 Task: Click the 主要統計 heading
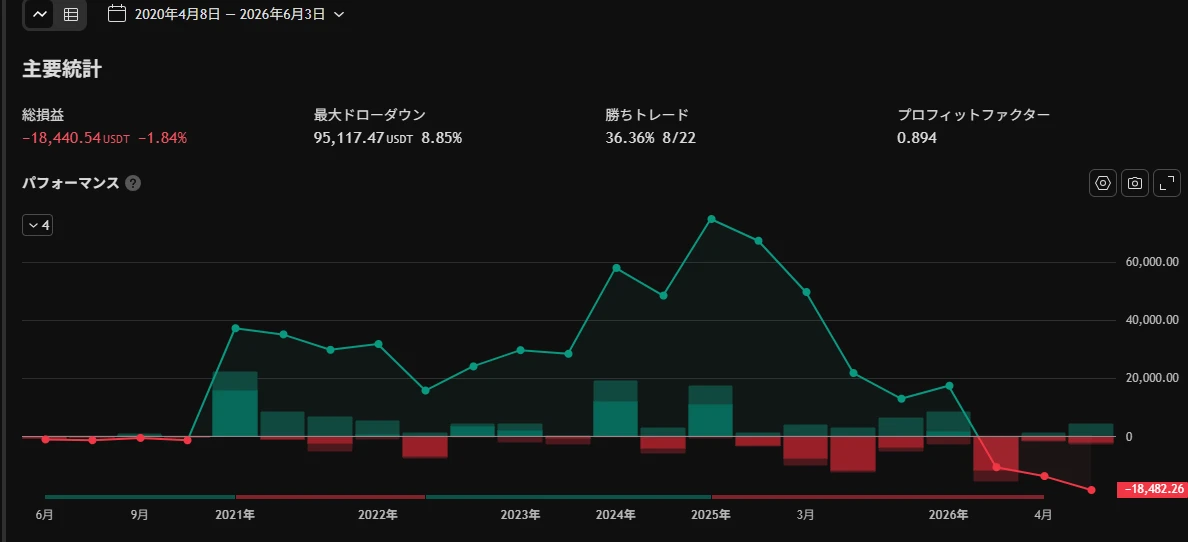point(62,70)
